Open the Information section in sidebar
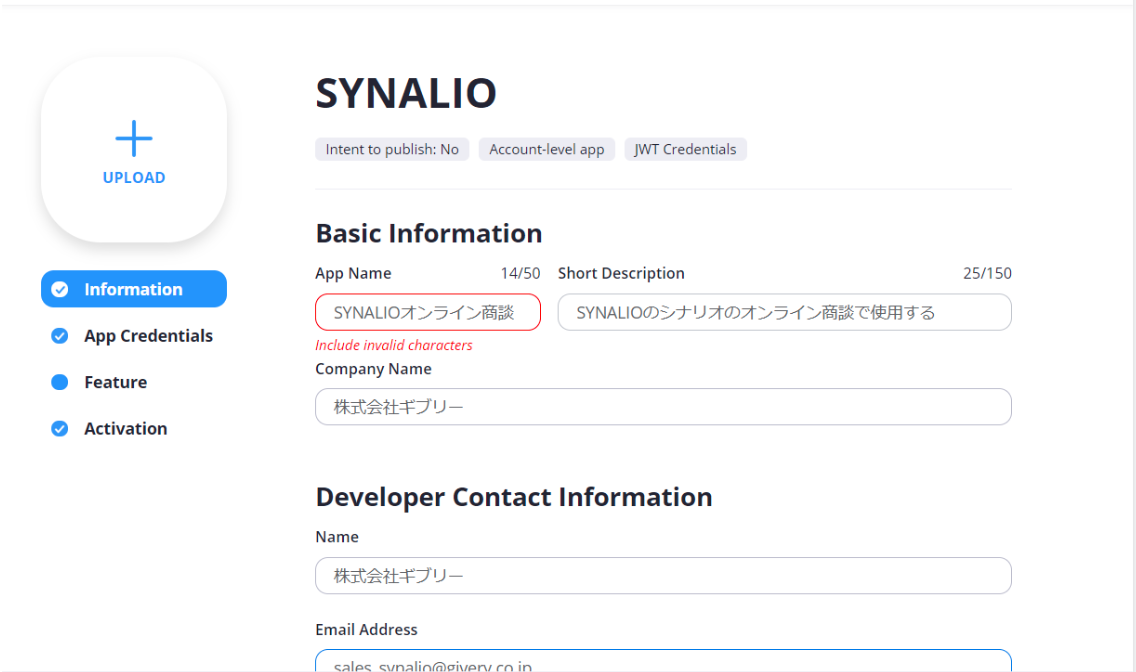Image resolution: width=1136 pixels, height=672 pixels. (x=134, y=289)
